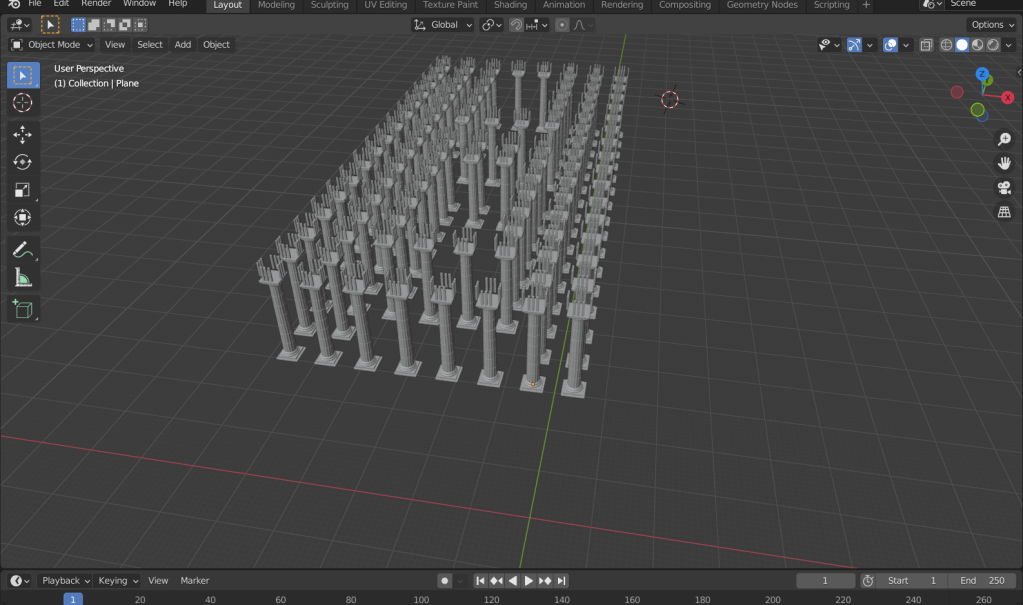This screenshot has width=1023, height=605.
Task: Click the End frame field showing 250
Action: tap(982, 581)
